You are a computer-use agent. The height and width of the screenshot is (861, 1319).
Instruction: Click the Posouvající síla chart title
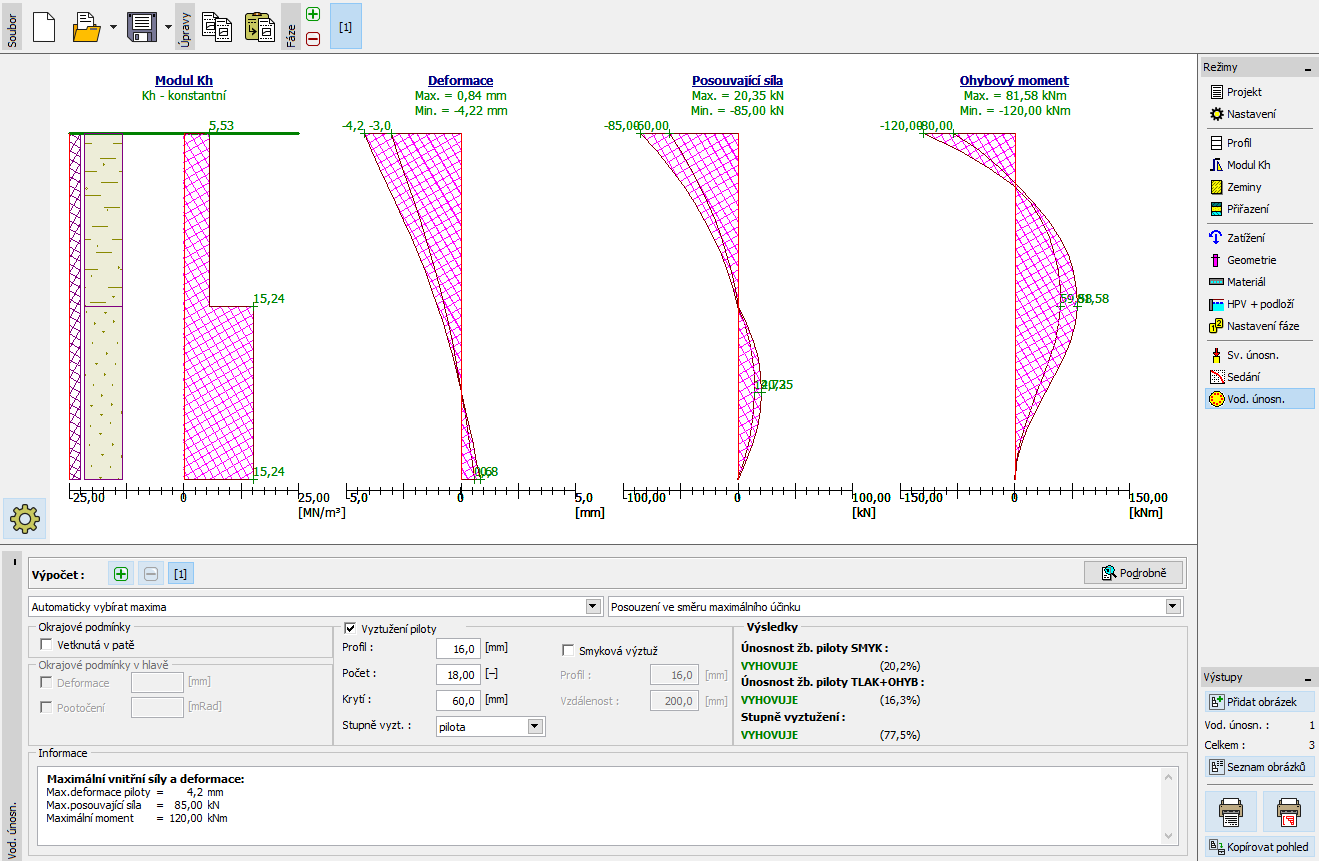point(738,81)
